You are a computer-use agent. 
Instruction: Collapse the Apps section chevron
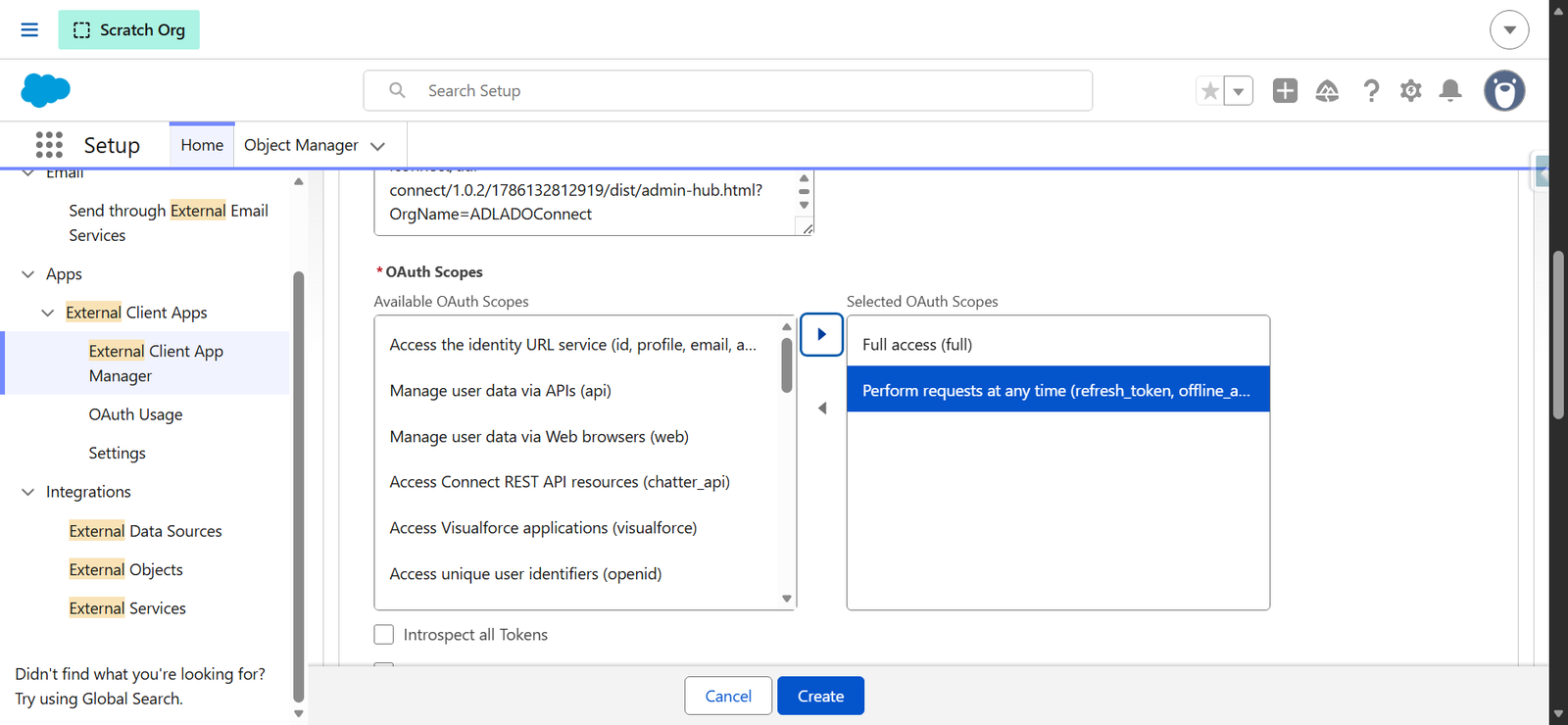tap(27, 274)
